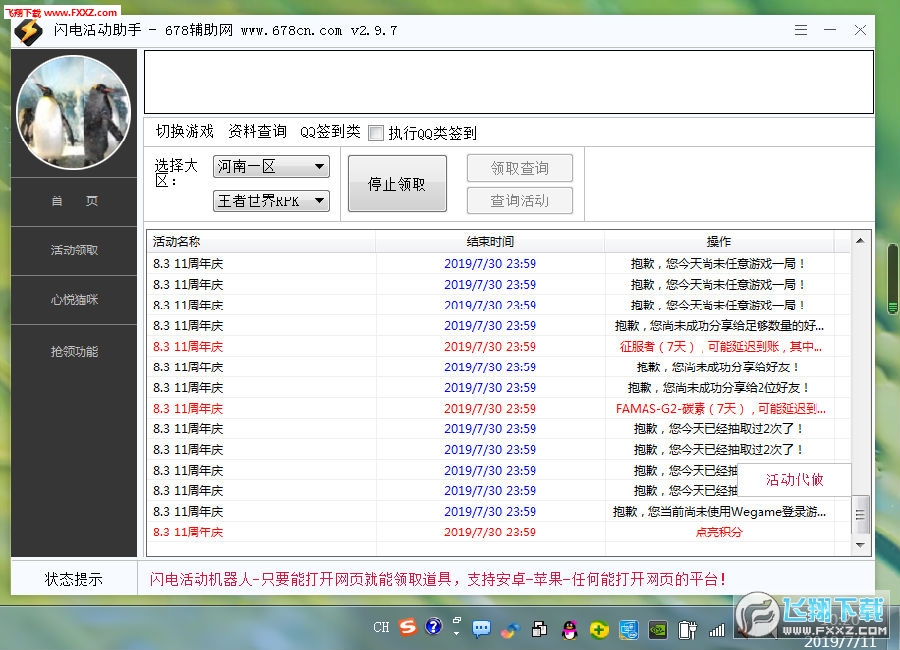This screenshot has width=900, height=650.
Task: Sort by the 结束时间 column header
Action: [490, 241]
